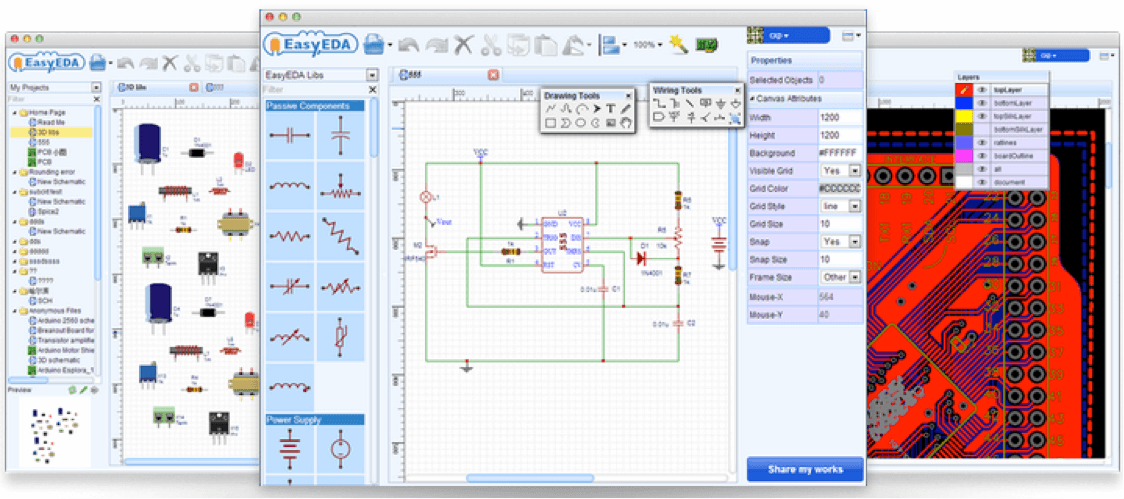The height and width of the screenshot is (499, 1124).
Task: Click the green PCB convert icon
Action: (707, 45)
